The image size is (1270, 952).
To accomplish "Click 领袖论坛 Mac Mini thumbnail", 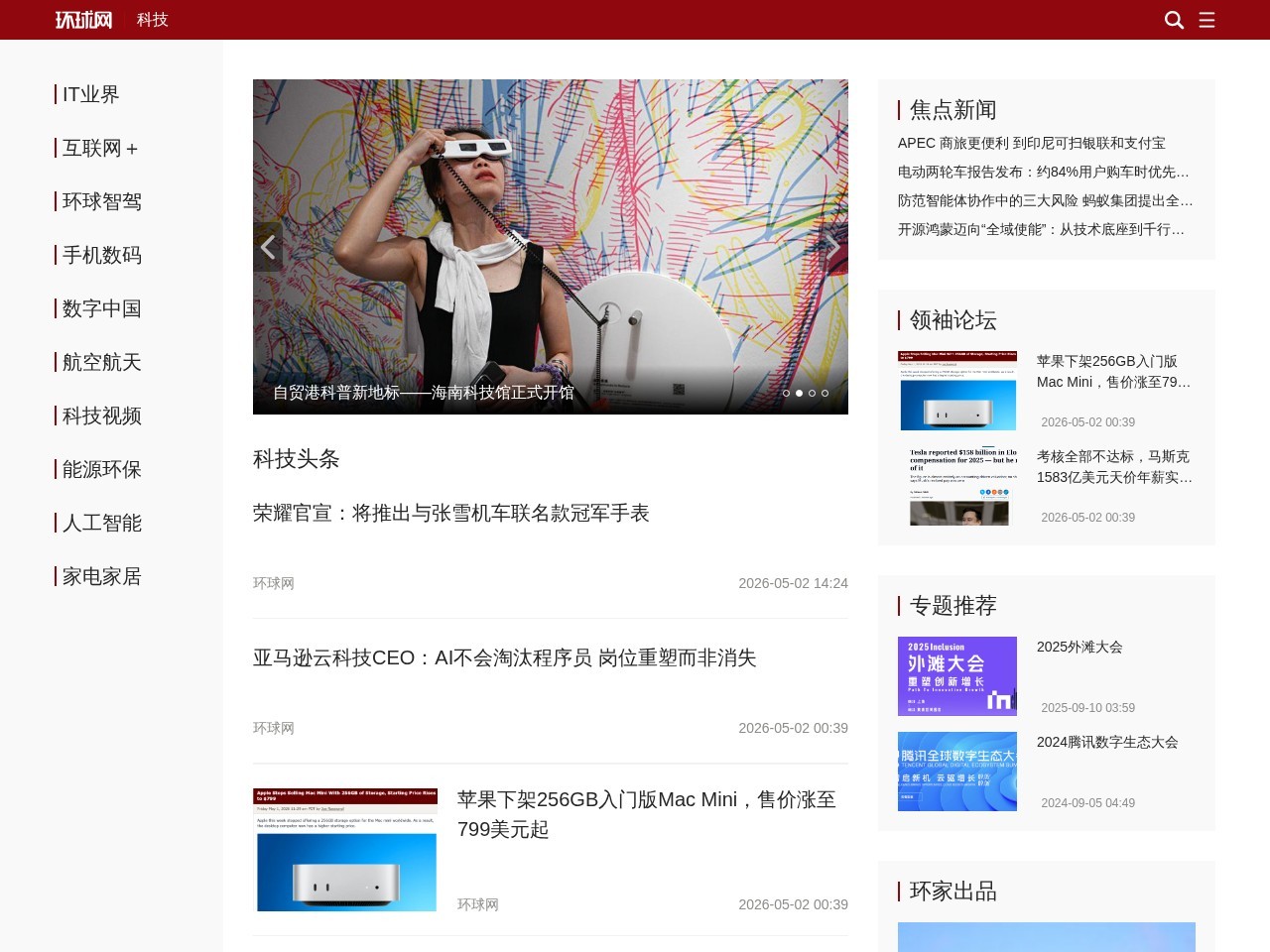I will (x=957, y=391).
